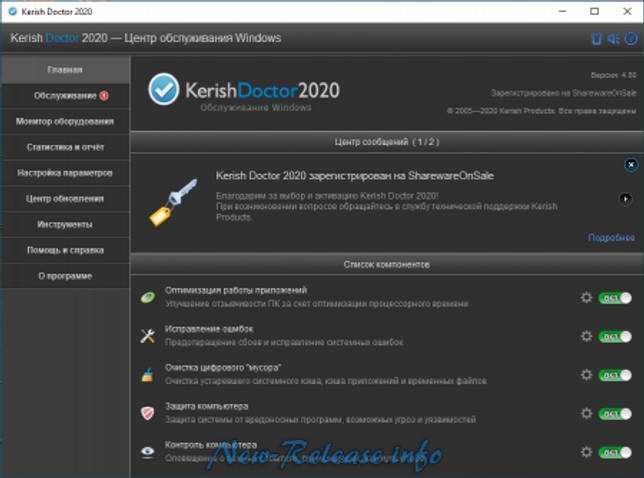Open the О программе section
The height and width of the screenshot is (478, 644).
[65, 276]
